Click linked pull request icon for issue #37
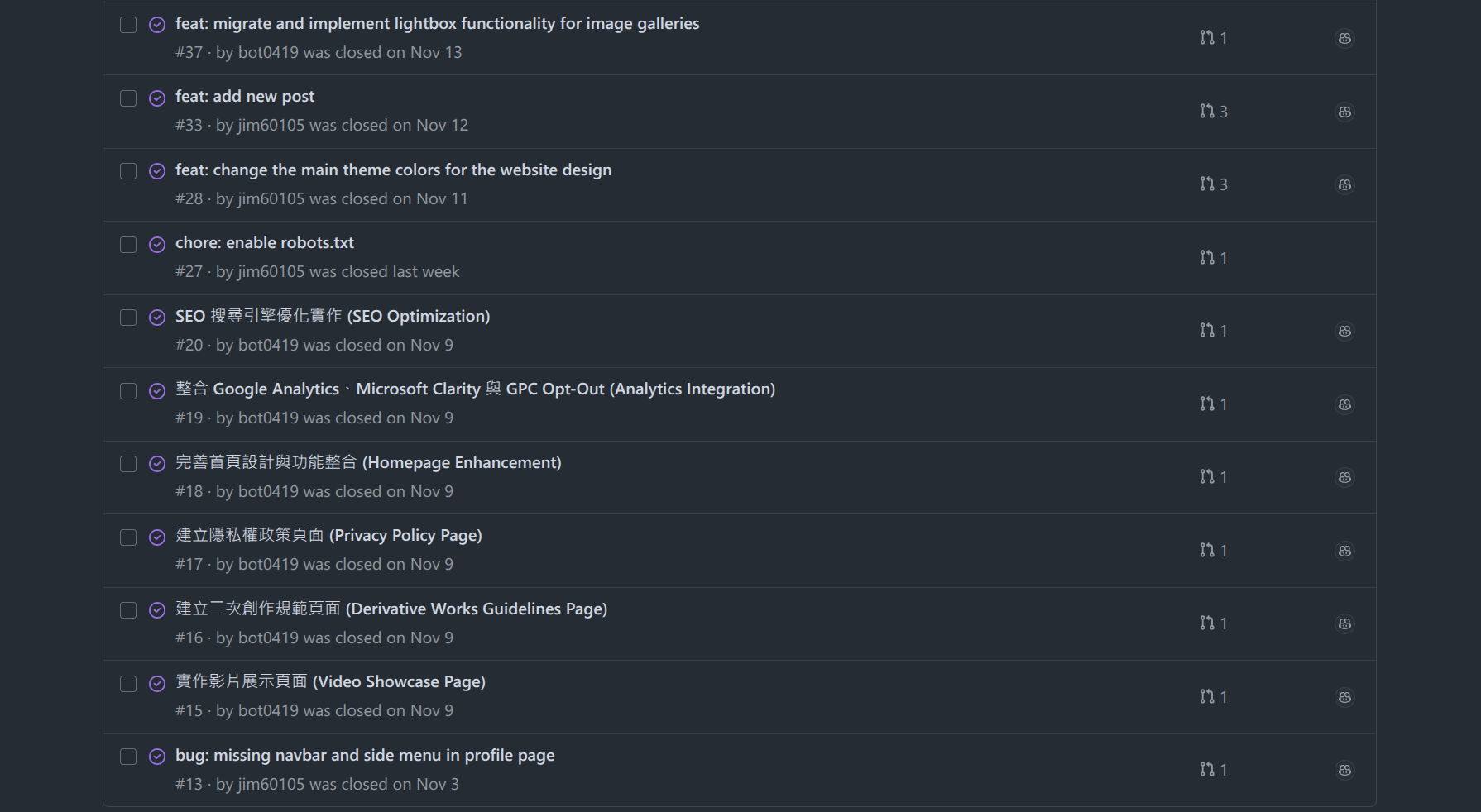The height and width of the screenshot is (812, 1481). pos(1213,38)
